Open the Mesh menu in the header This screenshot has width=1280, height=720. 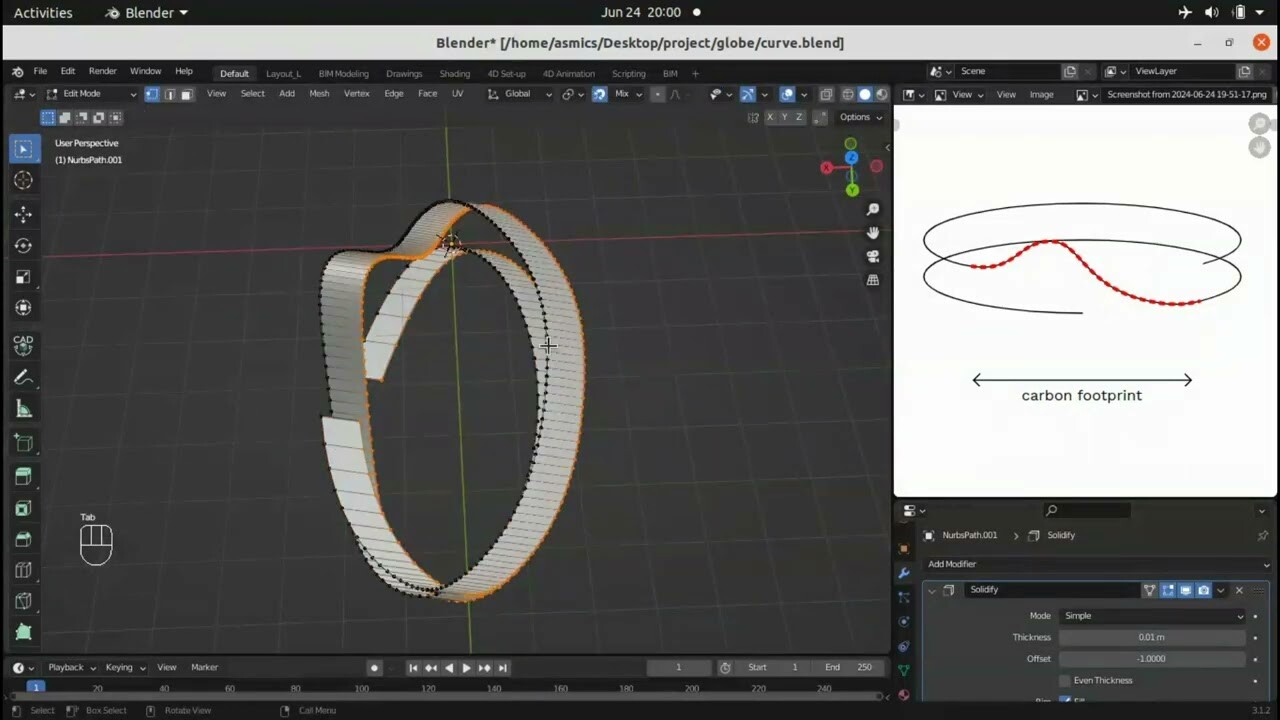coord(319,93)
